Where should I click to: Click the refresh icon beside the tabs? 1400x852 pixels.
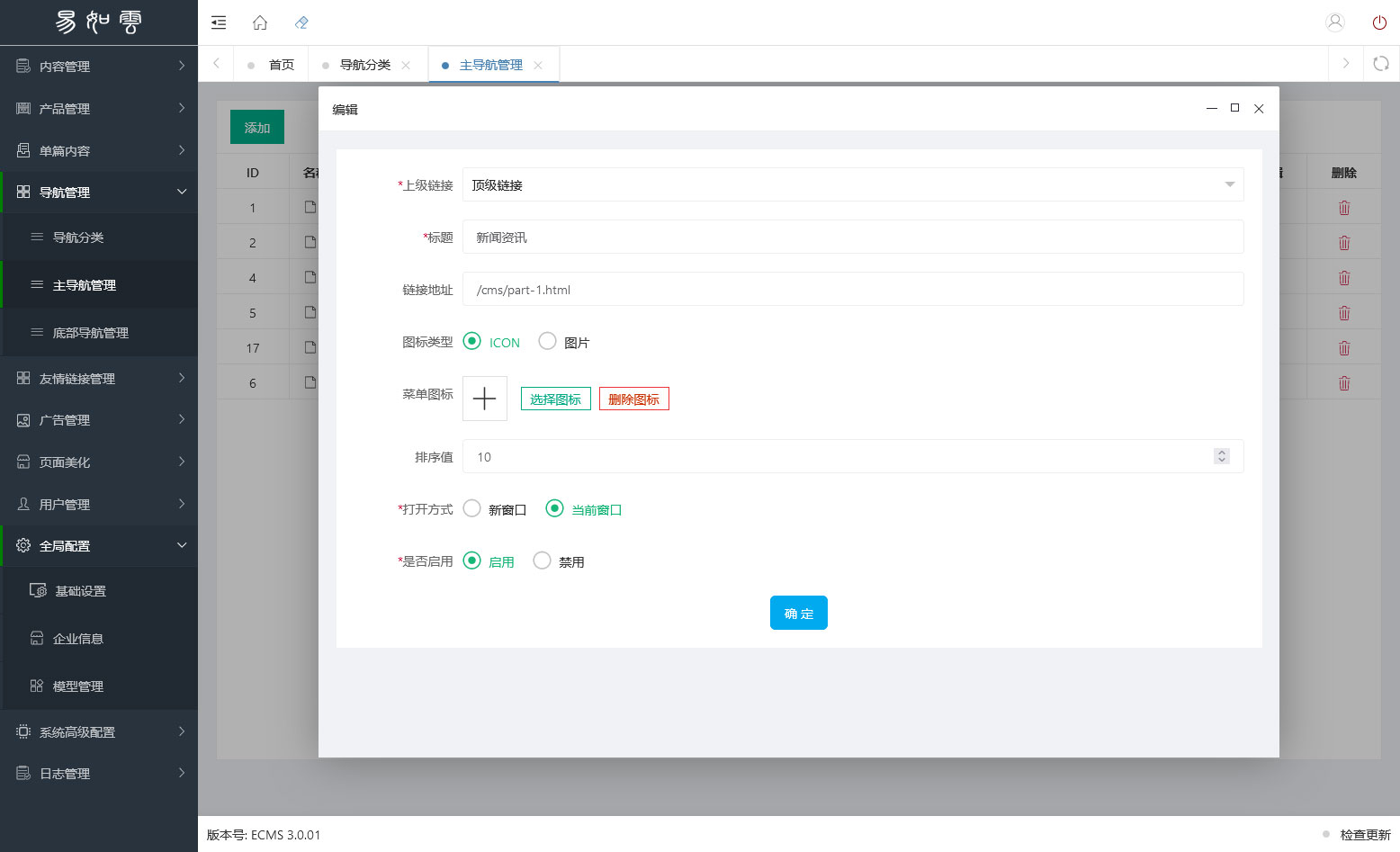(x=1380, y=64)
